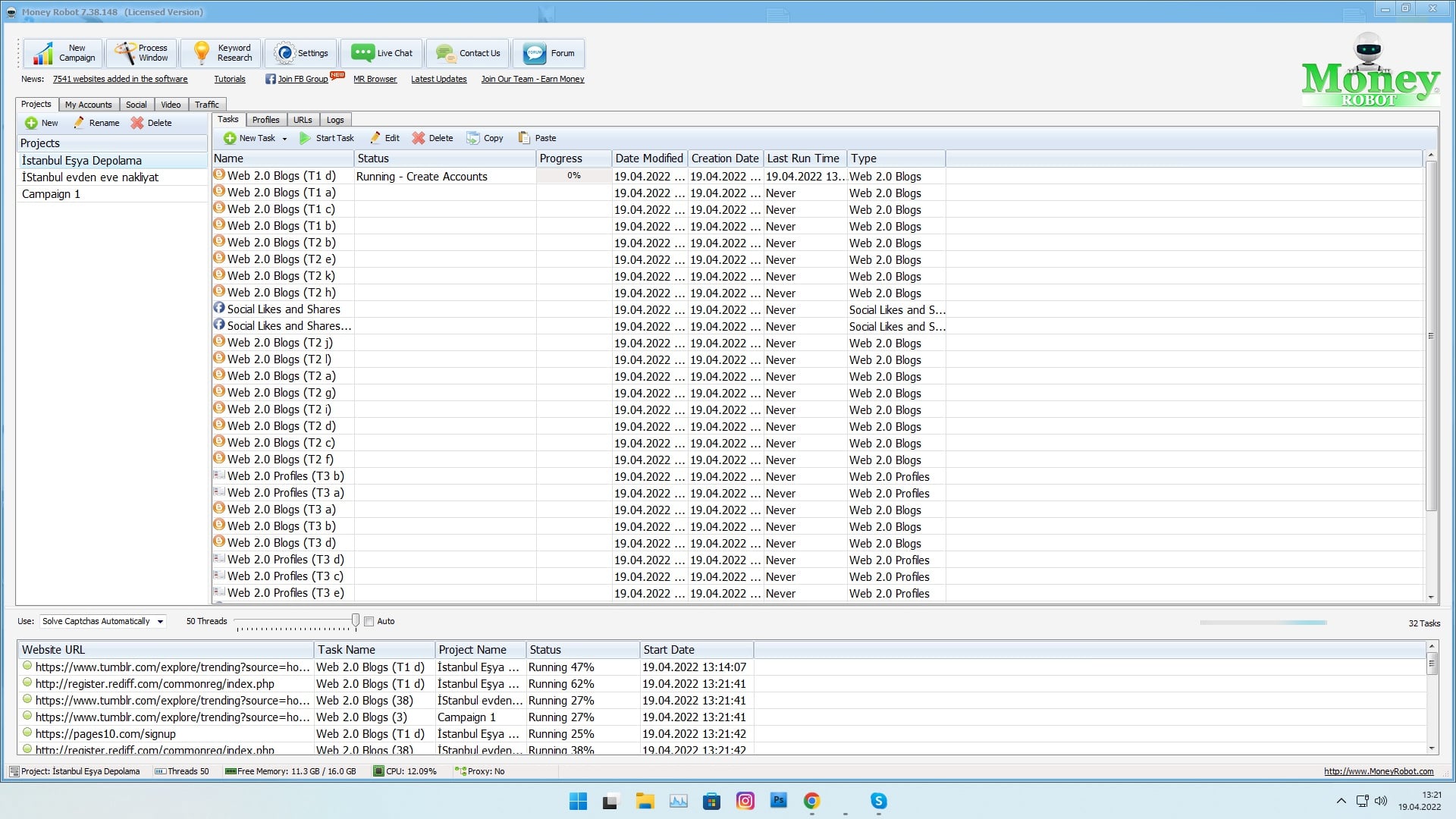
Task: Open the taskbar clock and date
Action: tap(1420, 801)
